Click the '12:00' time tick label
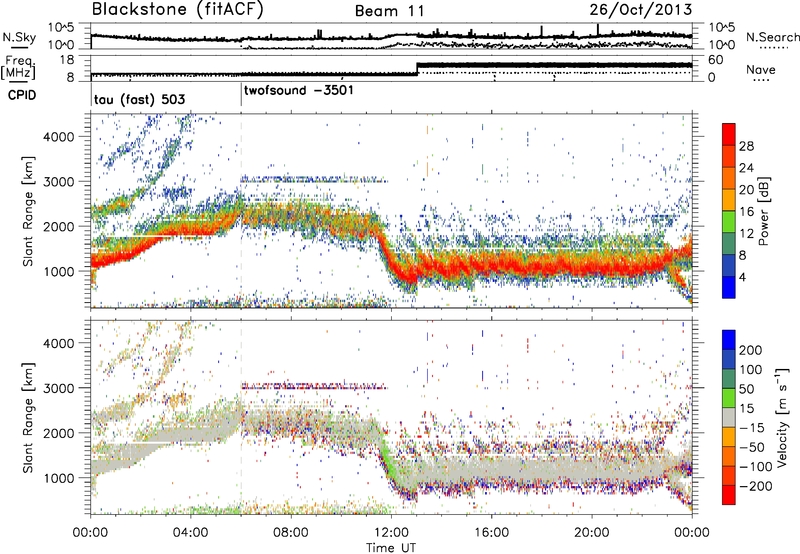This screenshot has height=554, width=800. (391, 533)
